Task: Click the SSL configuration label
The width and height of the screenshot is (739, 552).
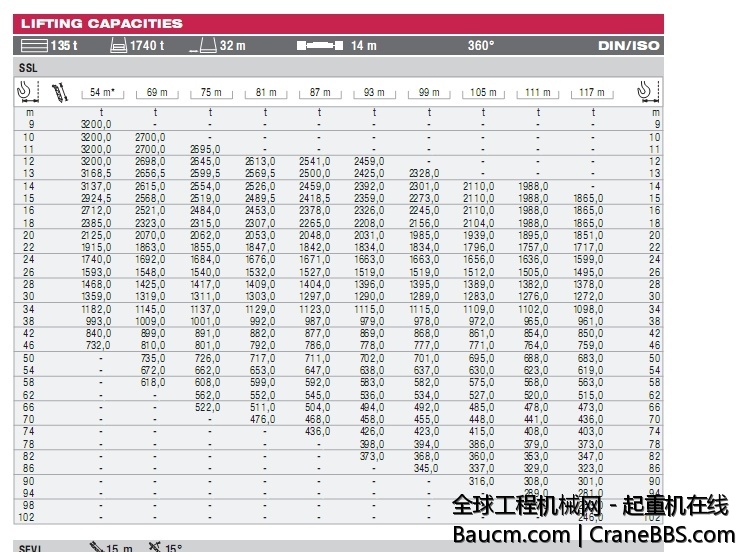Action: [x=27, y=67]
